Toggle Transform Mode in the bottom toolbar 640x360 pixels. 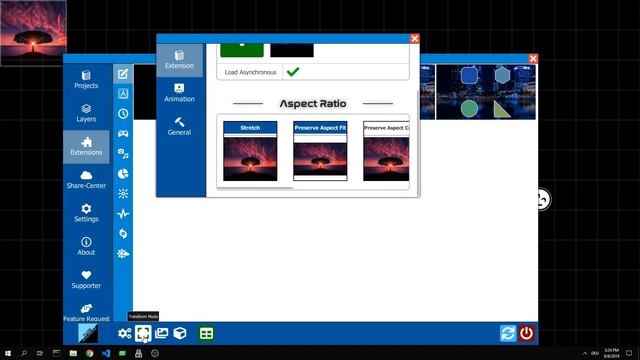coord(143,333)
